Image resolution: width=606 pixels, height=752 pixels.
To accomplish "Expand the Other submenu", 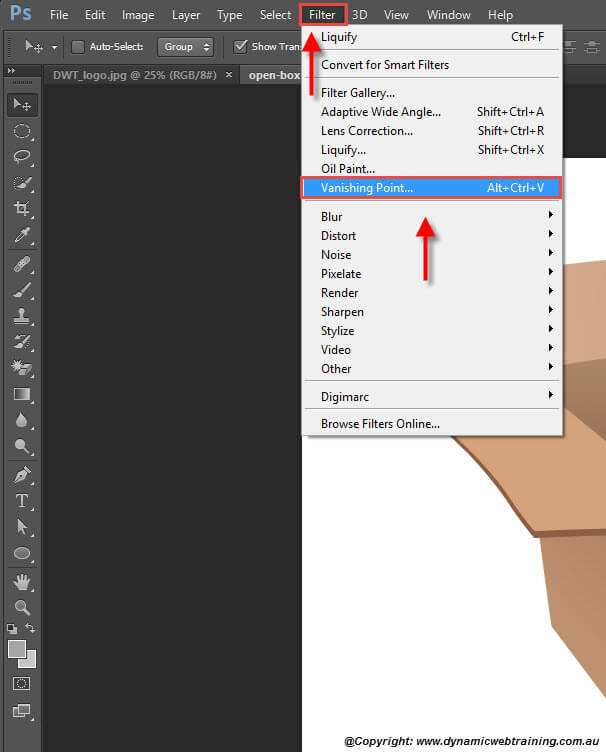I will (x=432, y=369).
